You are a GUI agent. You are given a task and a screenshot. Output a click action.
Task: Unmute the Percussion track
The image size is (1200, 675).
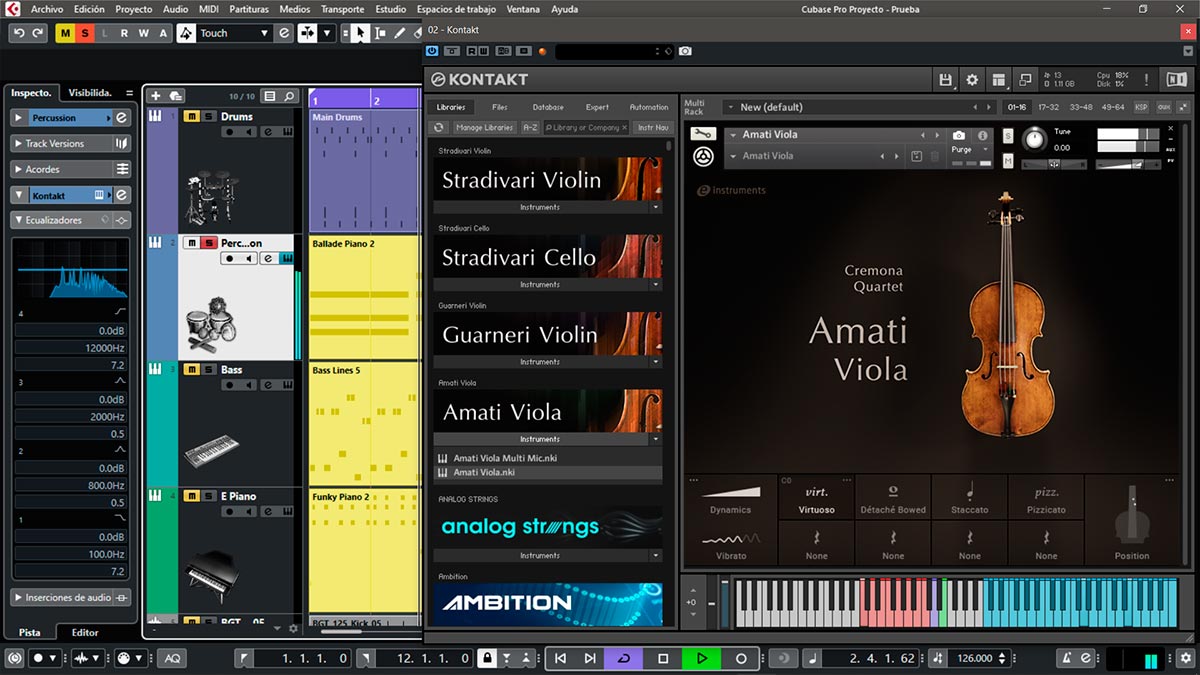(x=191, y=243)
